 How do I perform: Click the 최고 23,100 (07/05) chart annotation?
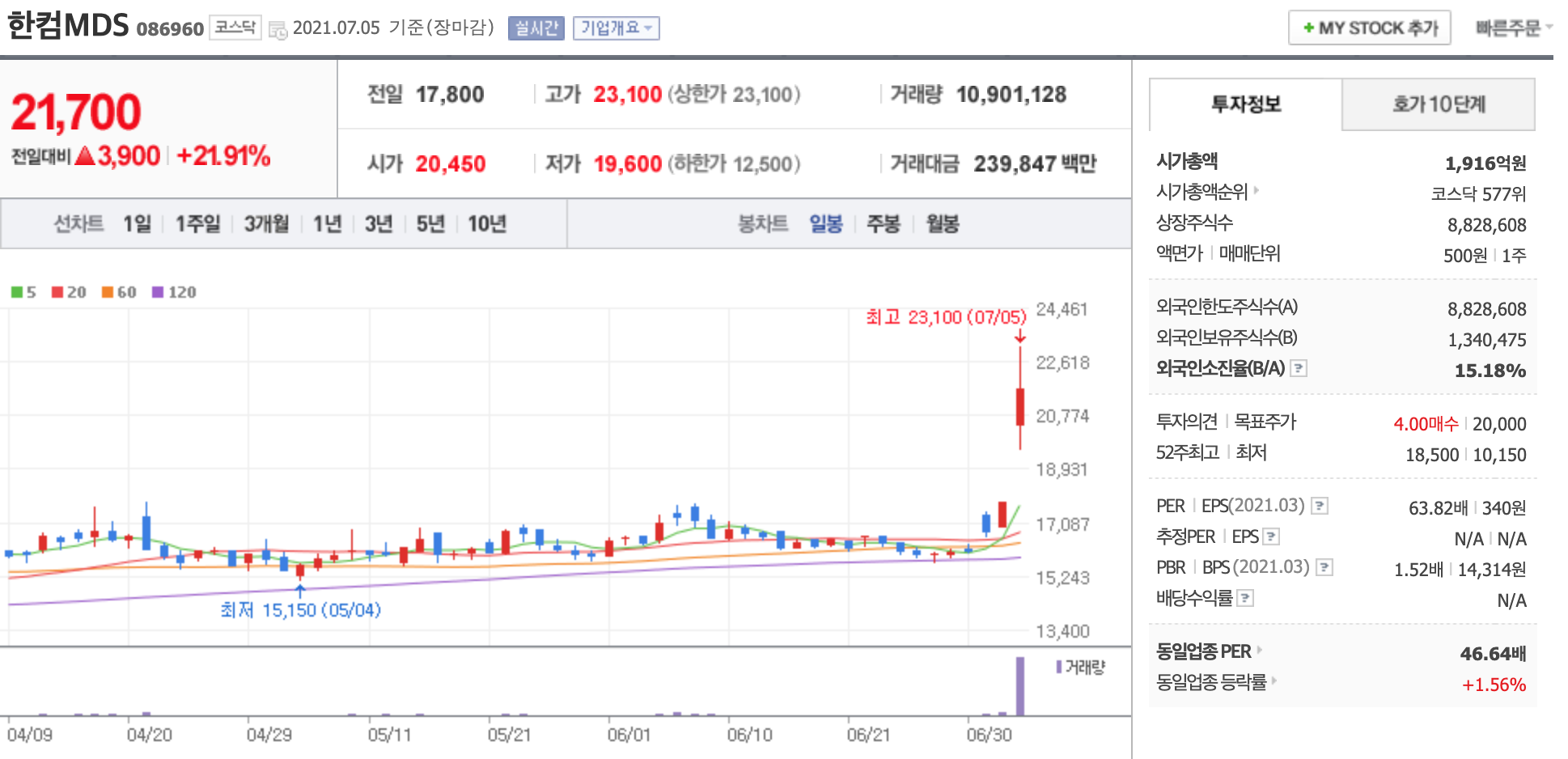pyautogui.click(x=946, y=316)
